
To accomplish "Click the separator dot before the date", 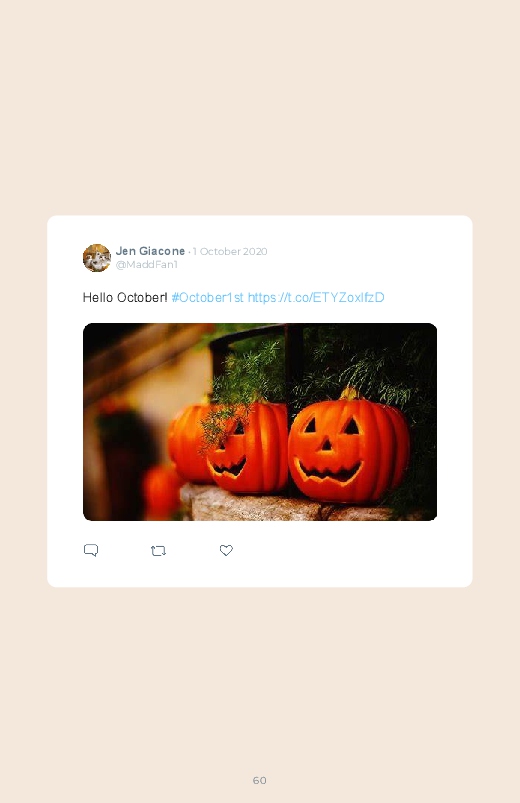I will (189, 252).
